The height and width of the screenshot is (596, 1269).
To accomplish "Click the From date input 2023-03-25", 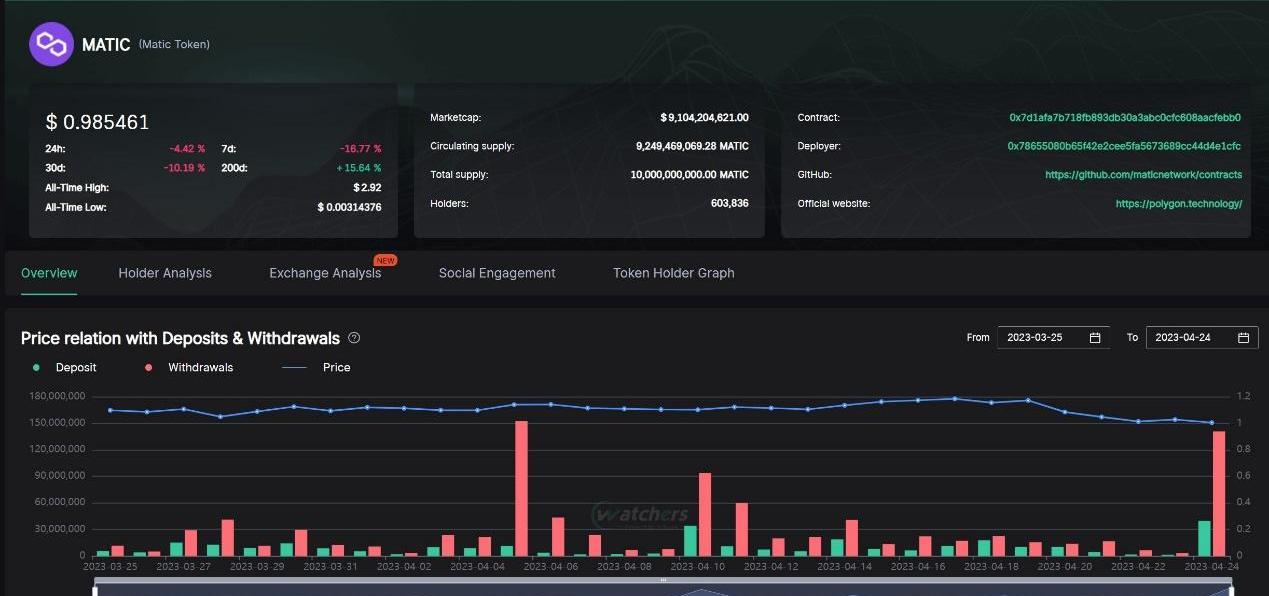I will 1040,338.
